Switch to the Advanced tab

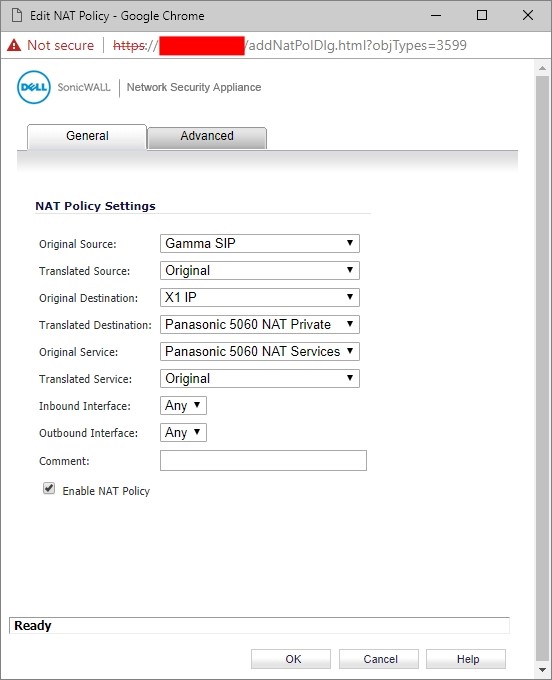point(207,137)
